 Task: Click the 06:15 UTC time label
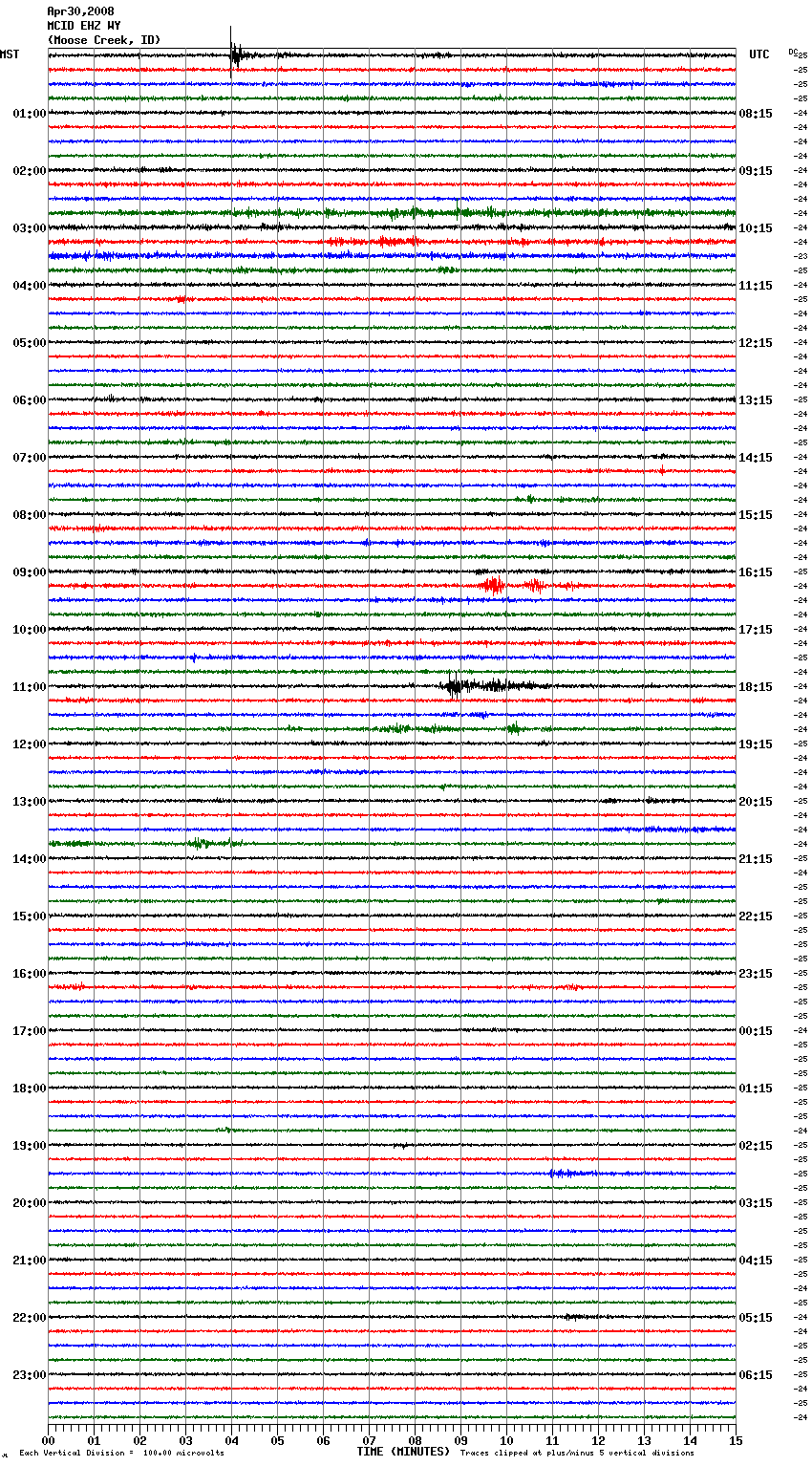pyautogui.click(x=756, y=1375)
